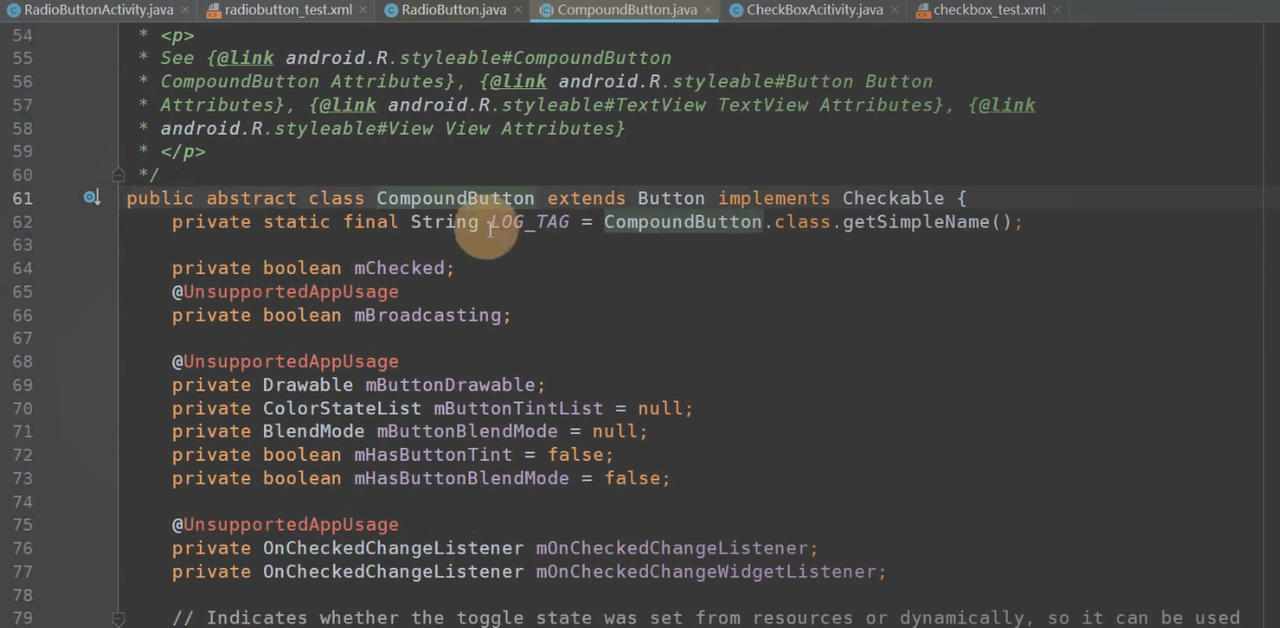Click @UnsupportedAppUsage annotation on line 68

[285, 362]
